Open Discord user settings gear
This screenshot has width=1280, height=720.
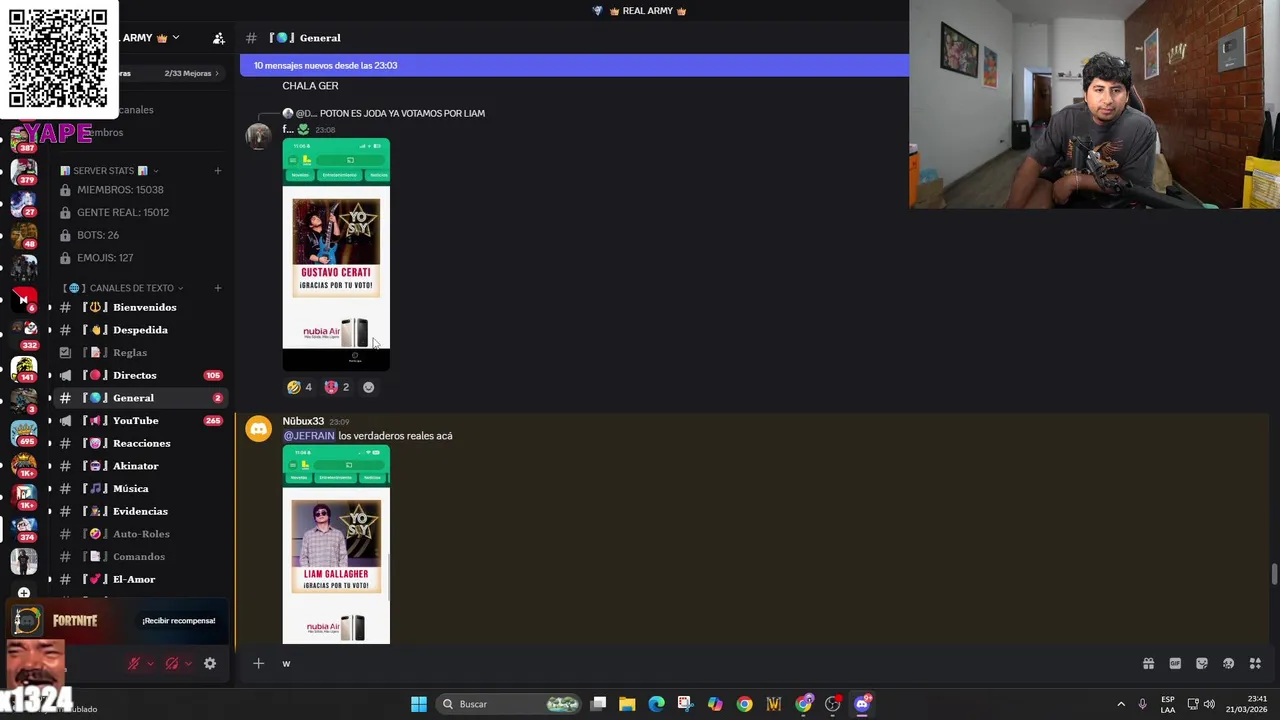coord(210,663)
